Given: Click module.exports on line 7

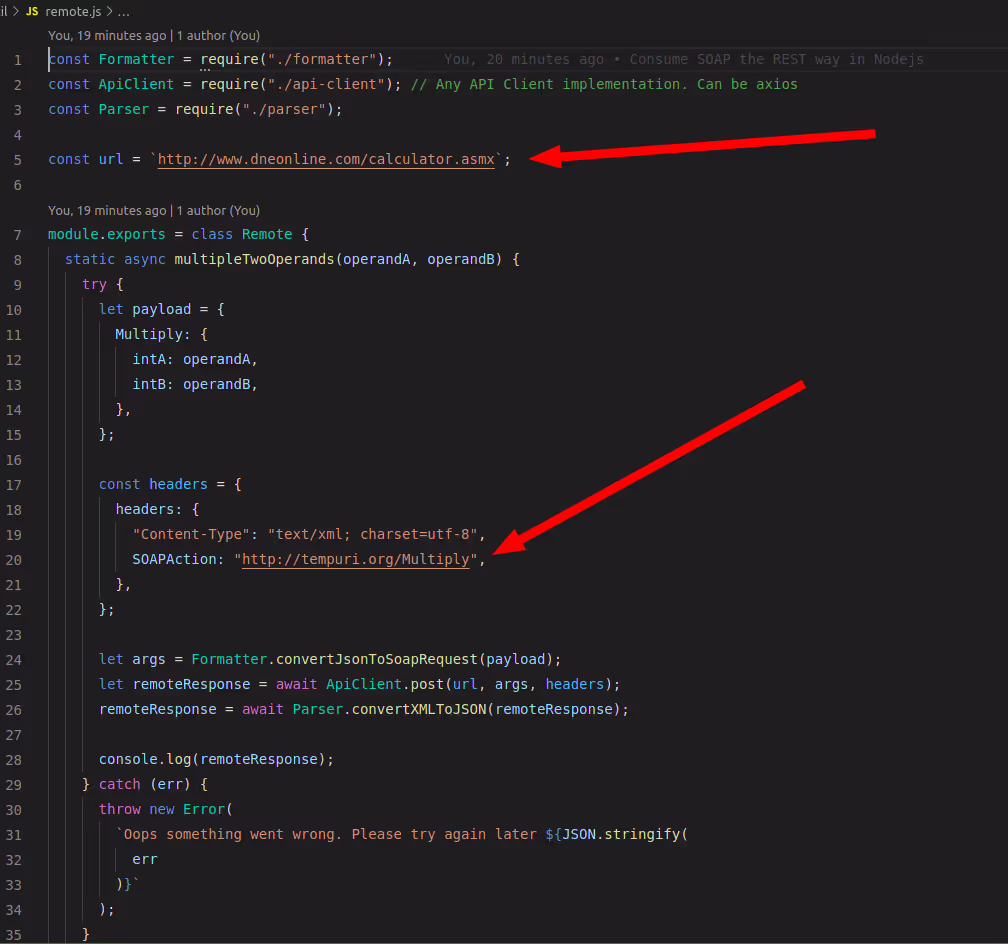Looking at the screenshot, I should coord(106,234).
